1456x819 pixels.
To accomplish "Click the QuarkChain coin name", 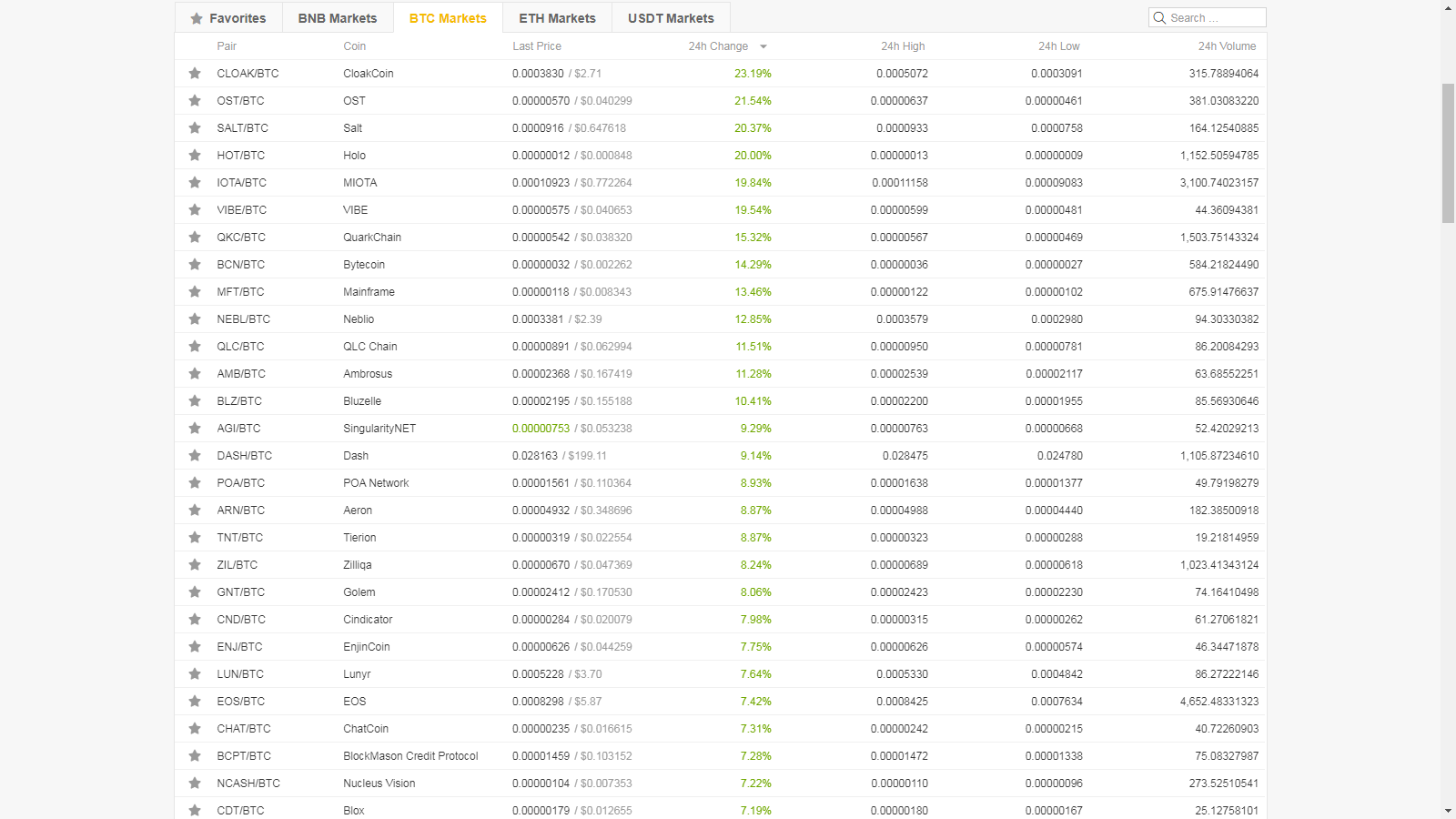I will pyautogui.click(x=372, y=238).
